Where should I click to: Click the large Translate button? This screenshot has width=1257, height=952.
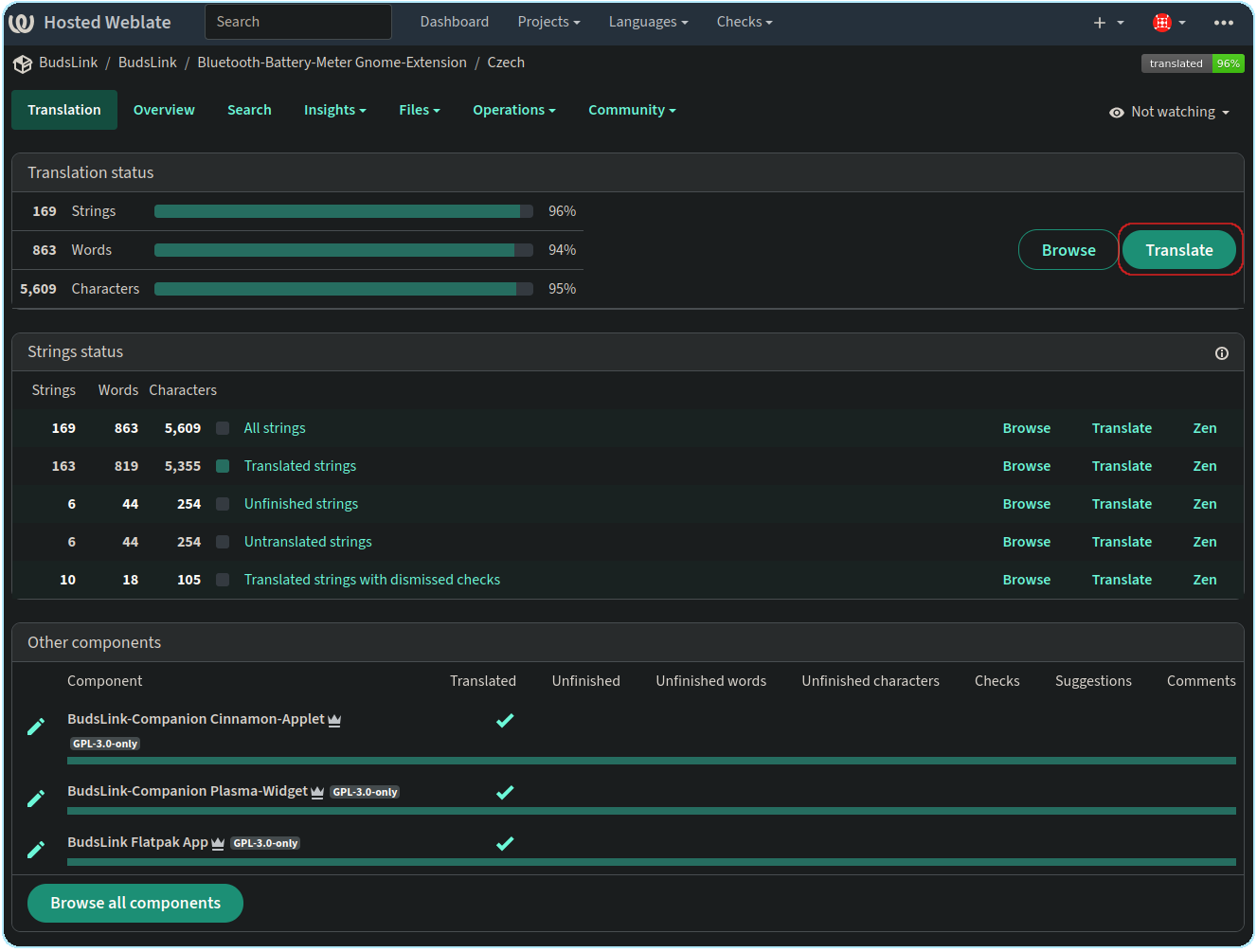click(1179, 250)
